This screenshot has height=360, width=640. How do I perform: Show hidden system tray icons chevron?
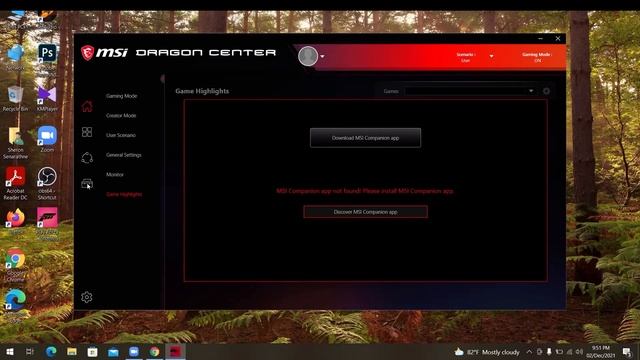tap(529, 352)
